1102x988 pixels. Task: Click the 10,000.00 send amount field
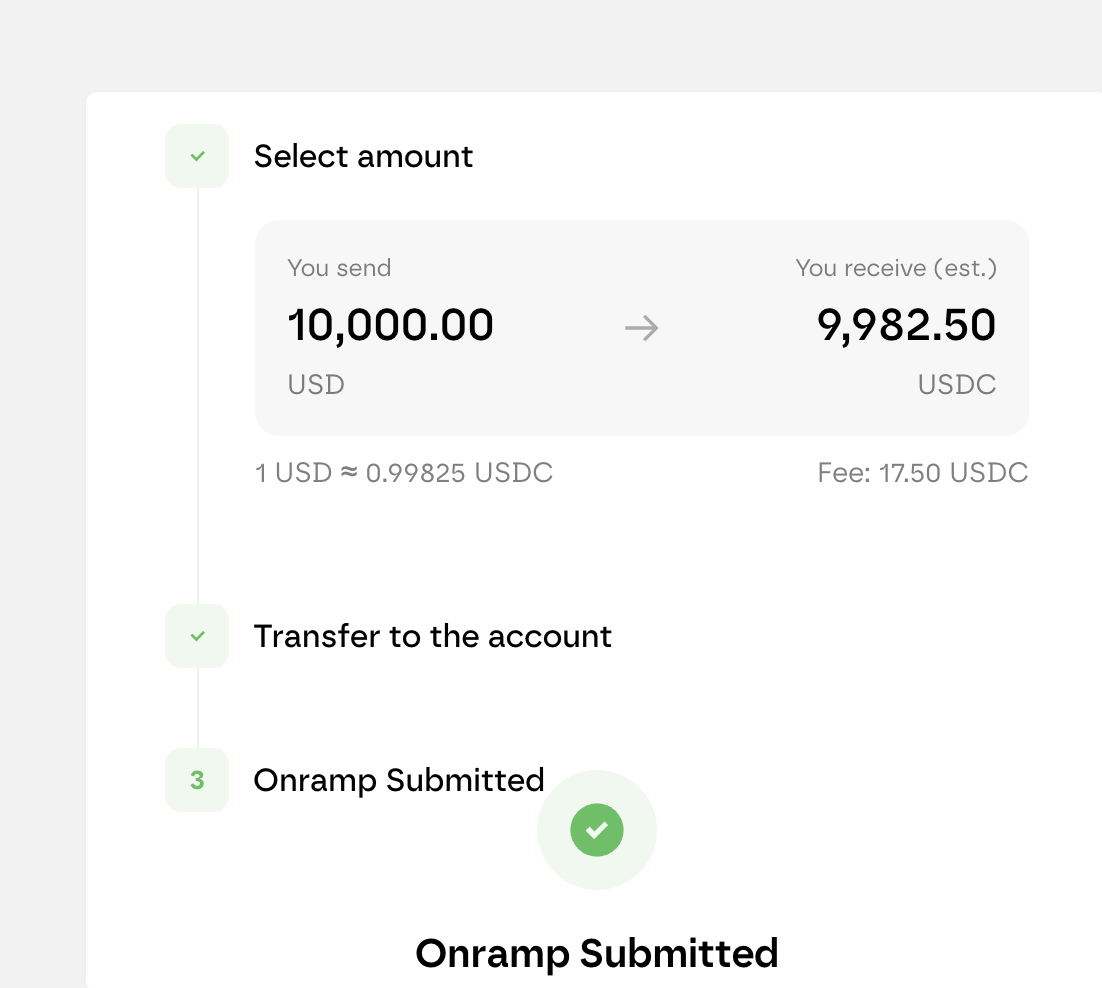click(x=391, y=325)
